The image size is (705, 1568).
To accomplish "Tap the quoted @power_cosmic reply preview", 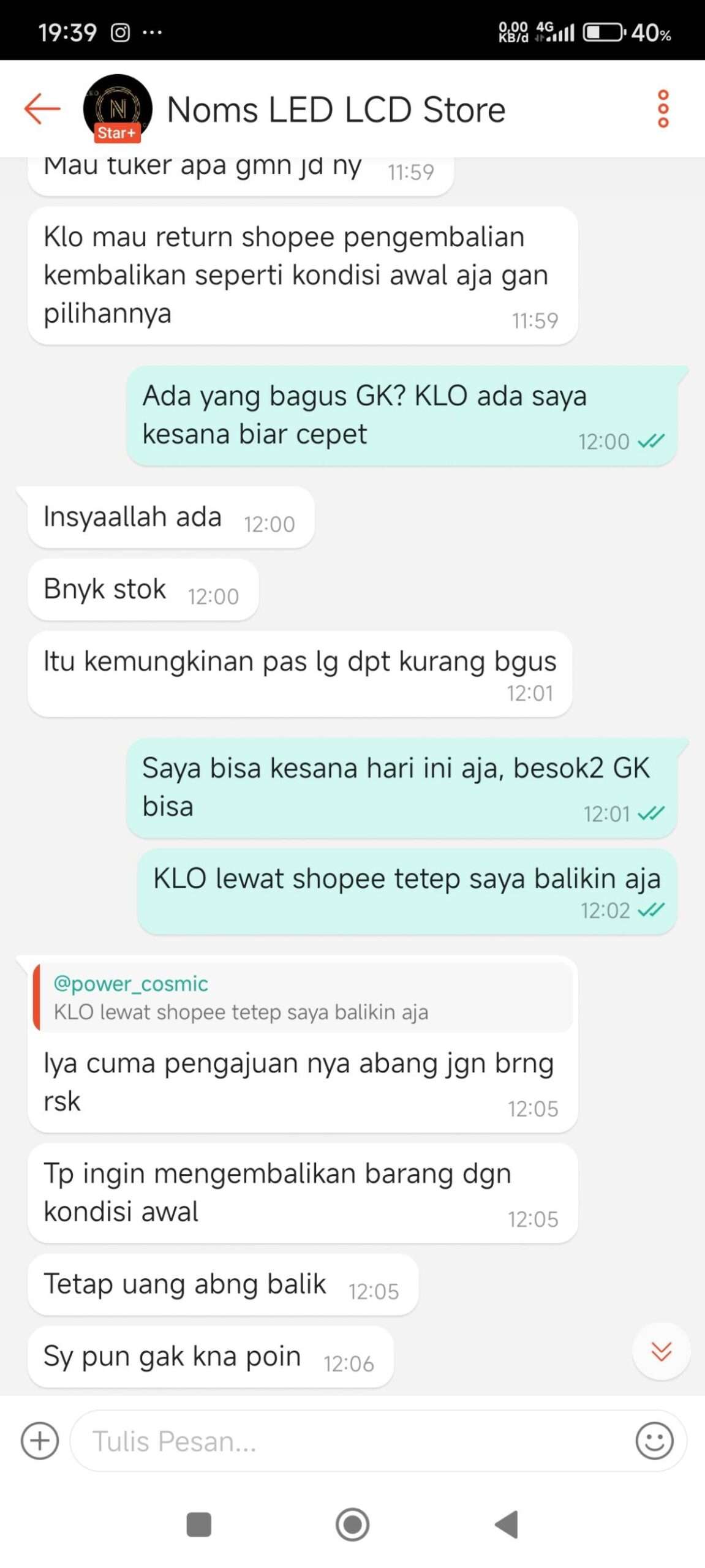I will (x=303, y=997).
